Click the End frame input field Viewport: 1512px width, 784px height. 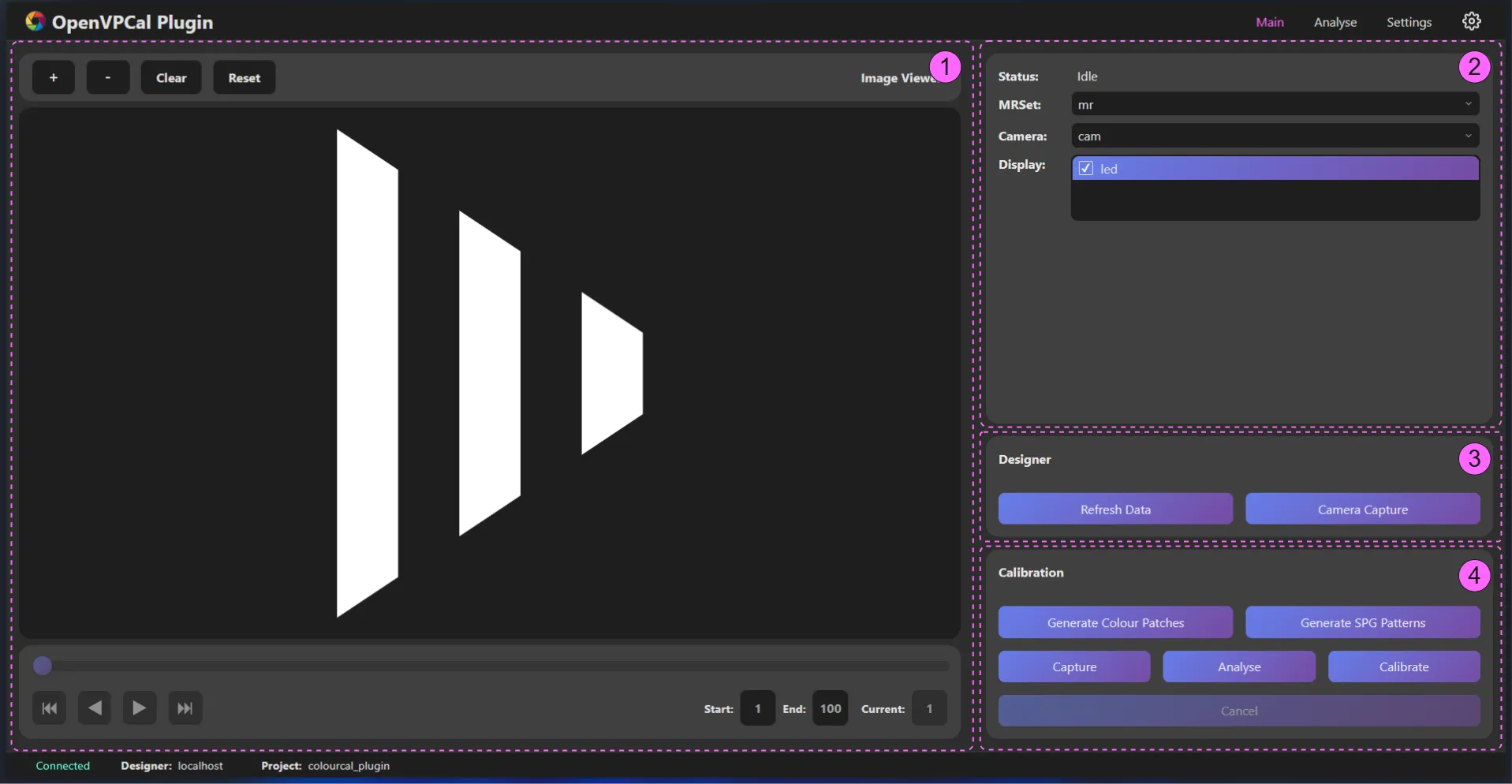pos(830,708)
